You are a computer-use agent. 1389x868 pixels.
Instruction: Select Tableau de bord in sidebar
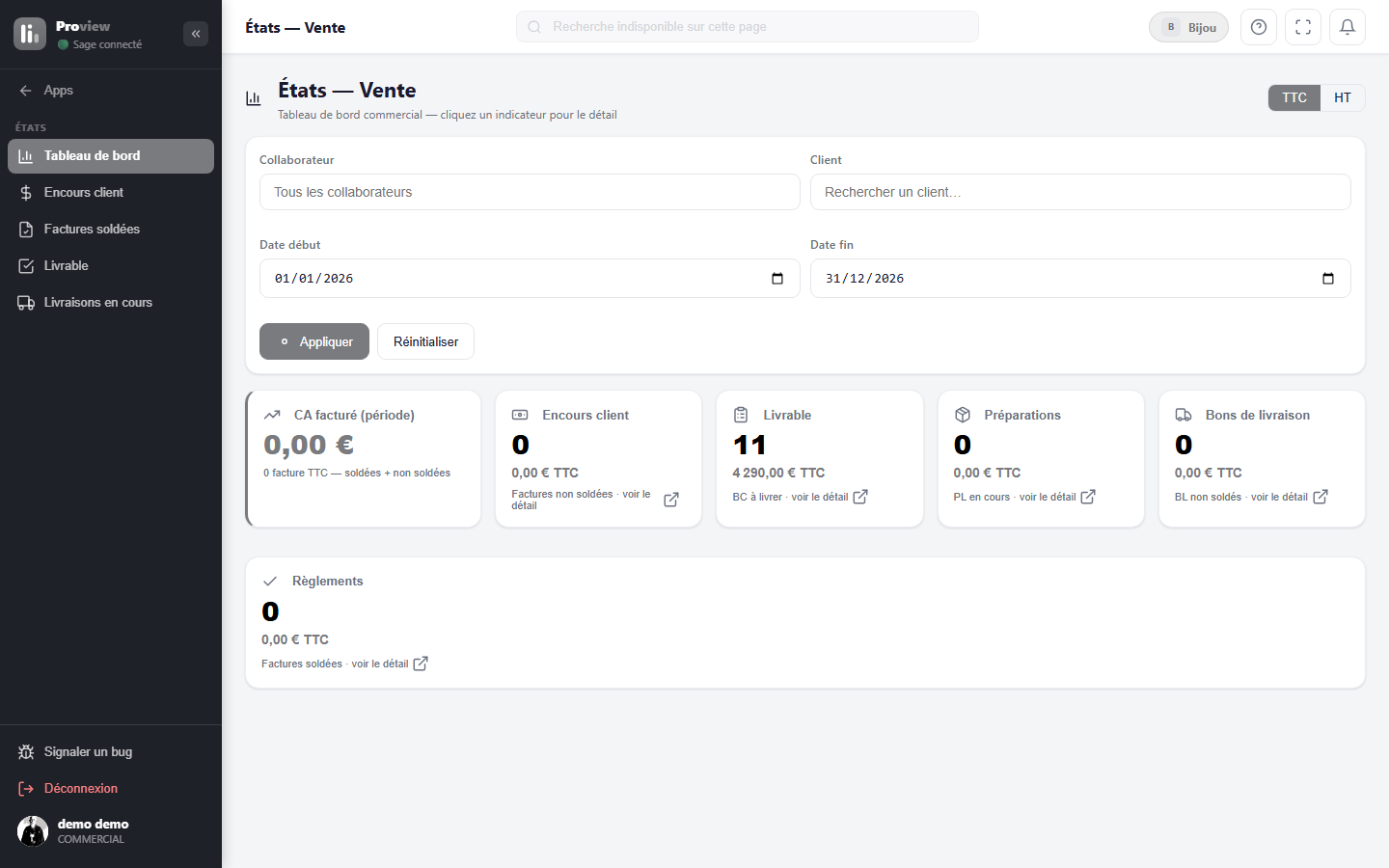[111, 156]
